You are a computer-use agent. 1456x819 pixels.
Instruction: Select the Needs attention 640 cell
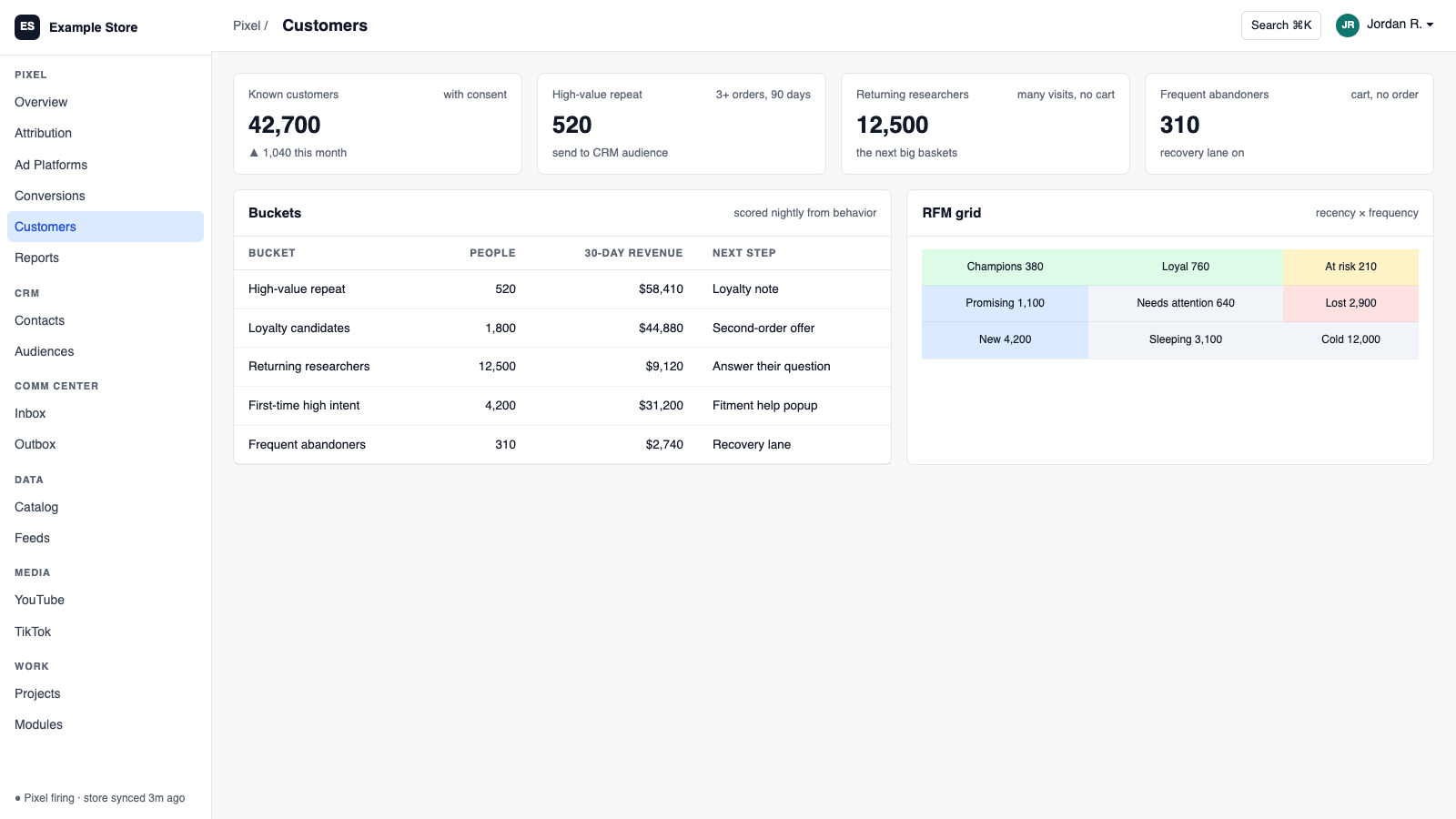pyautogui.click(x=1186, y=303)
